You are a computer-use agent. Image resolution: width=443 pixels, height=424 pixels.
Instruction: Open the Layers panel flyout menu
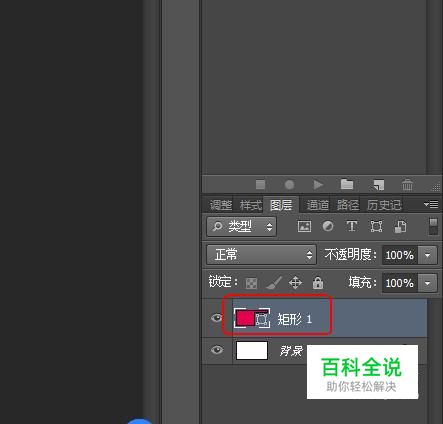pos(431,204)
